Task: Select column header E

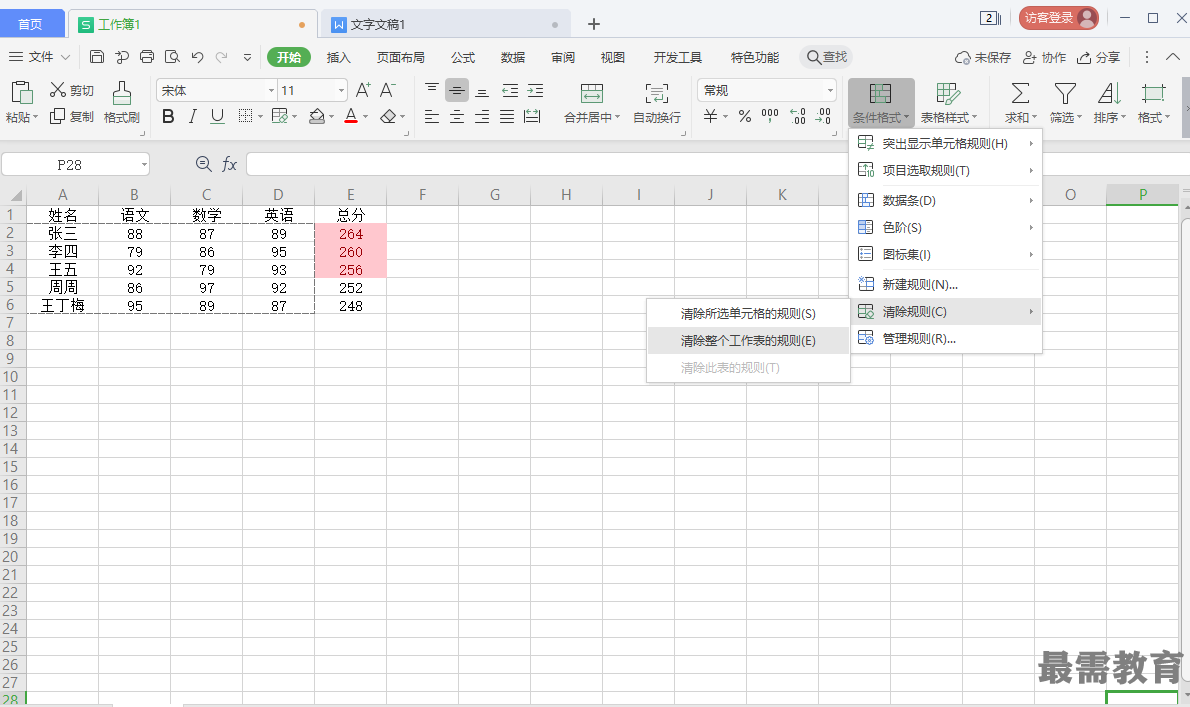Action: [351, 195]
